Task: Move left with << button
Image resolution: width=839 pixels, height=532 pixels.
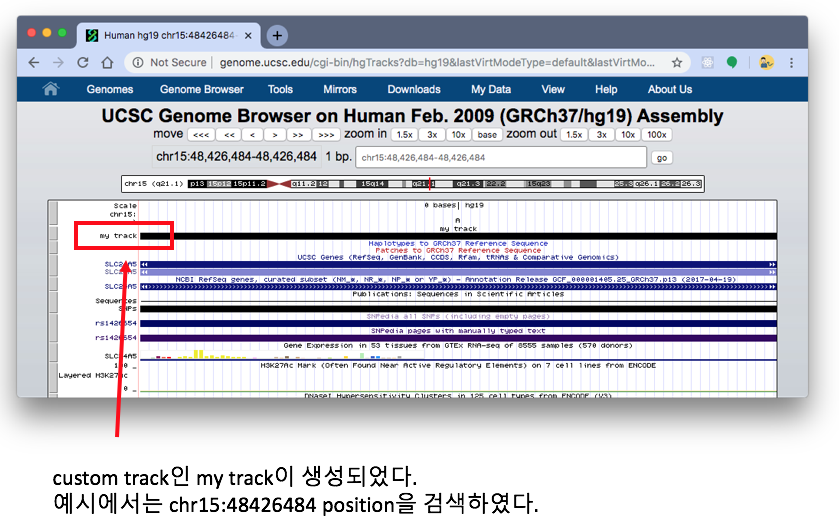Action: coord(229,135)
